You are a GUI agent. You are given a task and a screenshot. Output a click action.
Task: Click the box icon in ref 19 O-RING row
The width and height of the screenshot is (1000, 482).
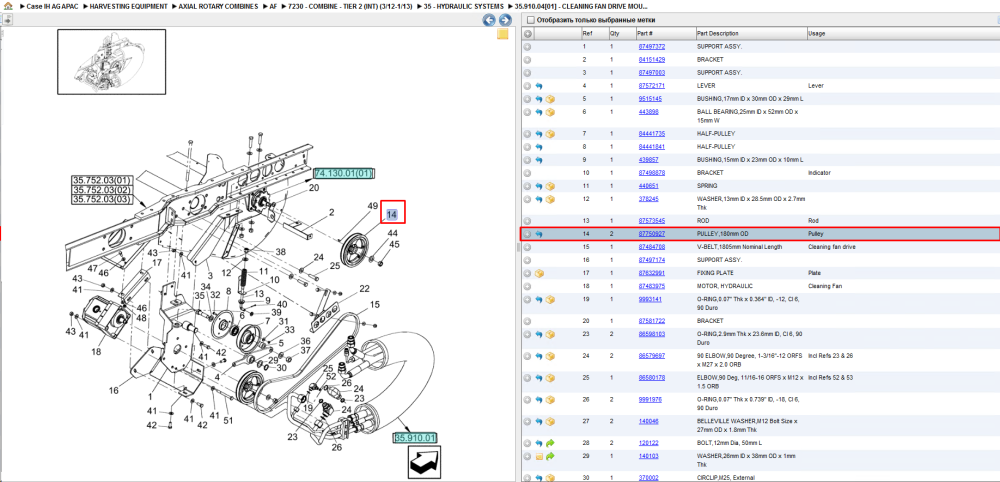click(x=550, y=299)
